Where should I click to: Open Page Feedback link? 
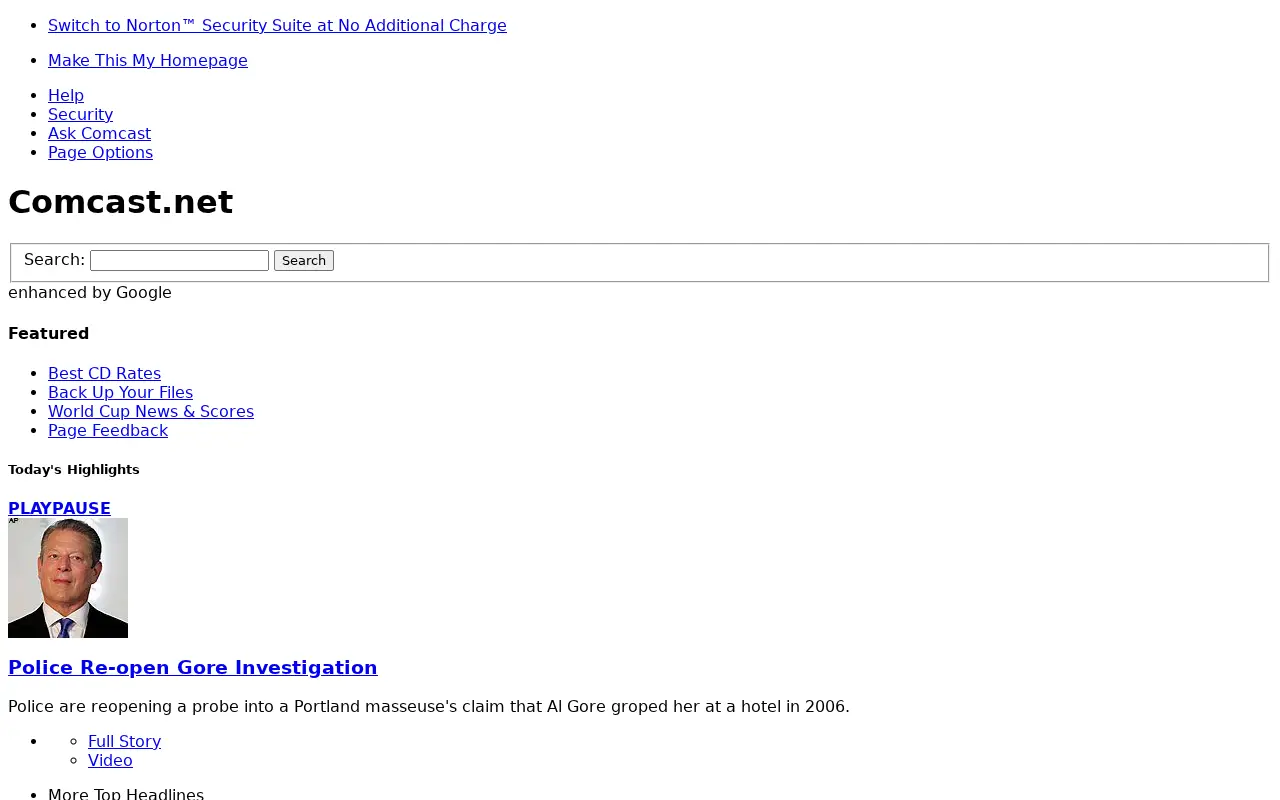[x=108, y=430]
